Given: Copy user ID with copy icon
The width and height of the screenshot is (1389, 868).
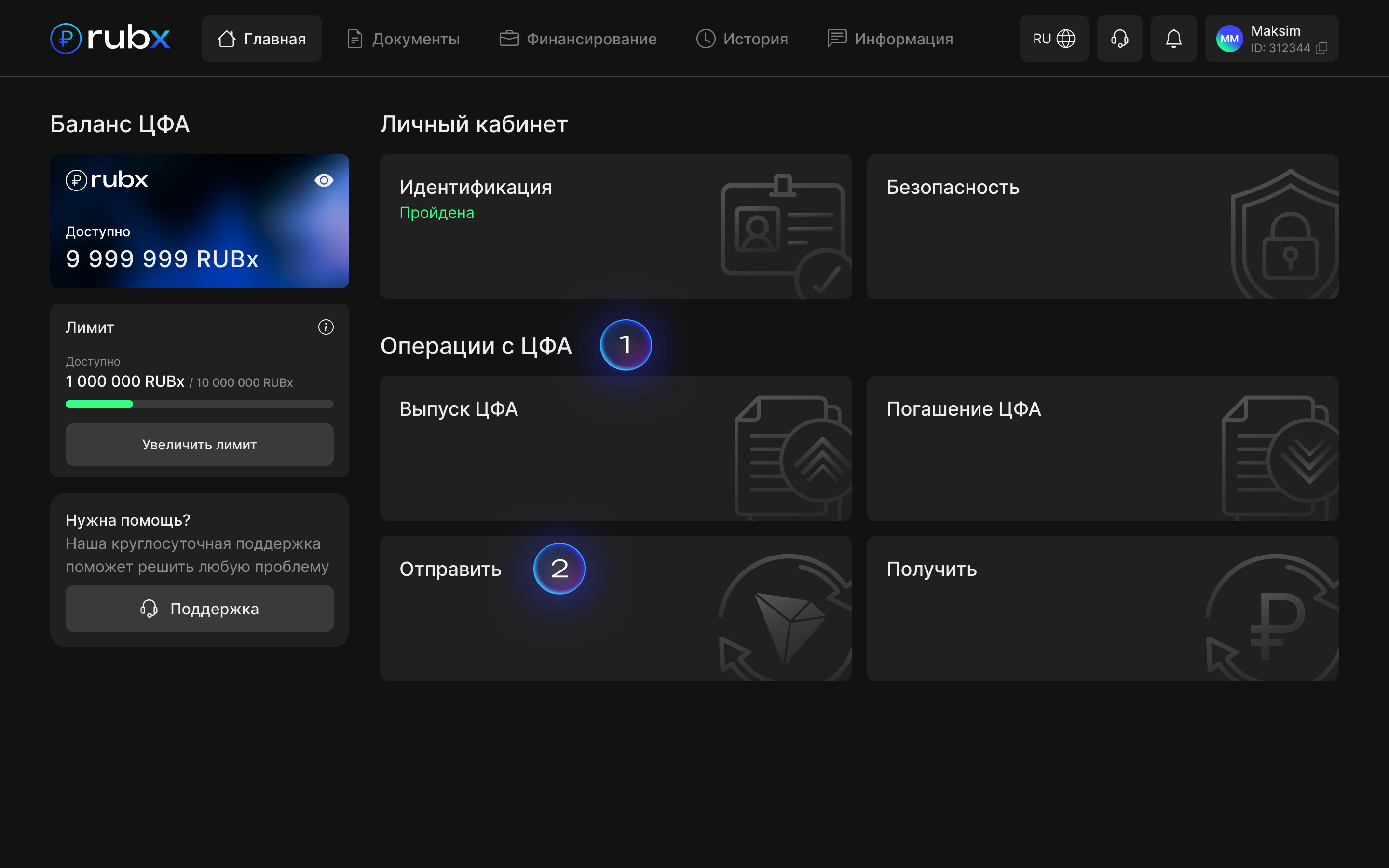Looking at the screenshot, I should point(1321,48).
